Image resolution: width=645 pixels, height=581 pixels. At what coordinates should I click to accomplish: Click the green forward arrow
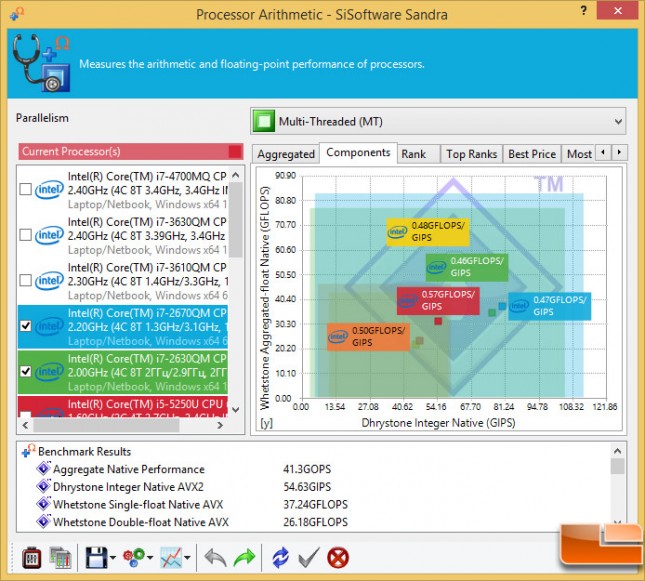[245, 558]
